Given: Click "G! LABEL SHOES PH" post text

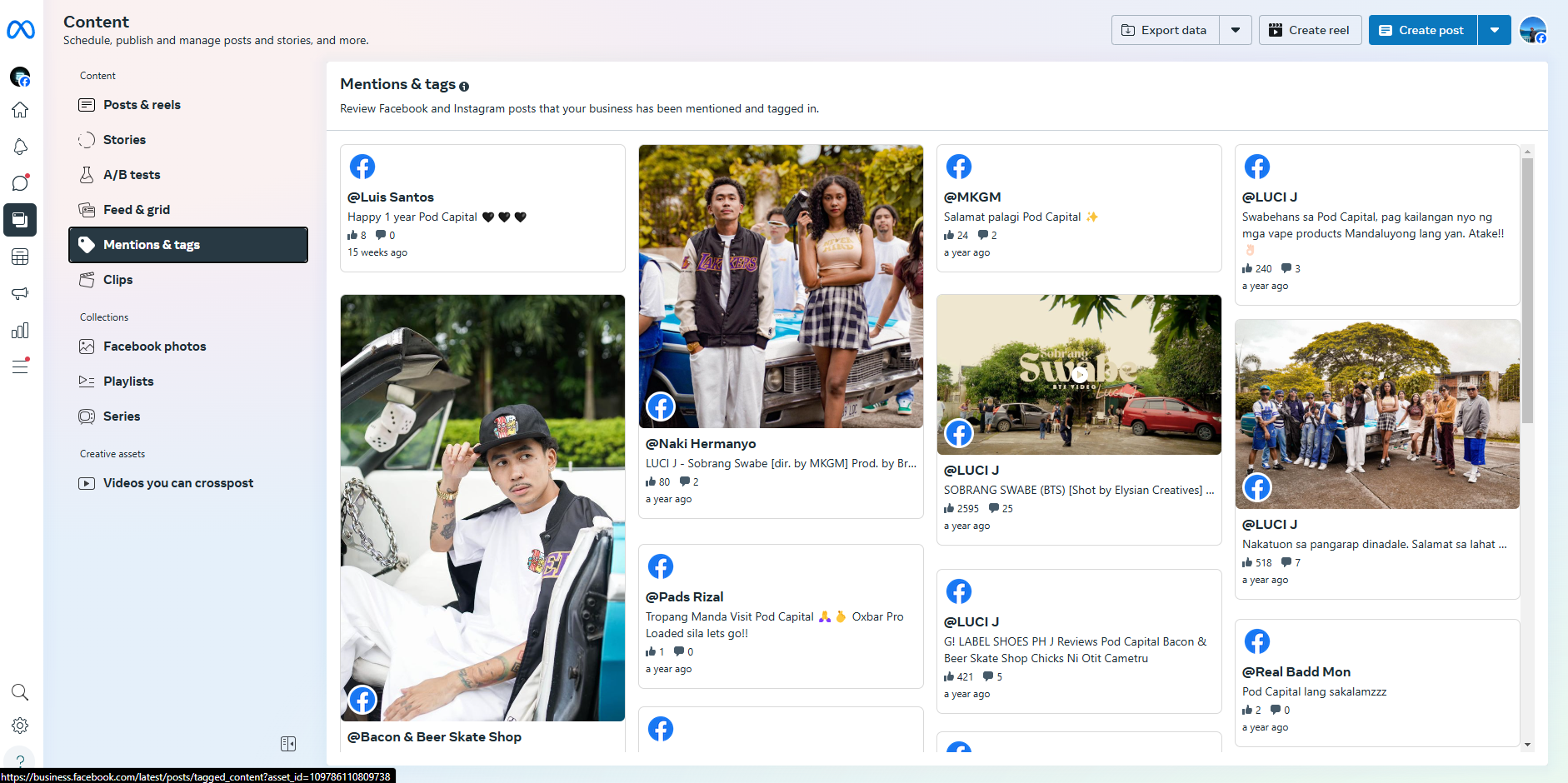Looking at the screenshot, I should [1075, 651].
